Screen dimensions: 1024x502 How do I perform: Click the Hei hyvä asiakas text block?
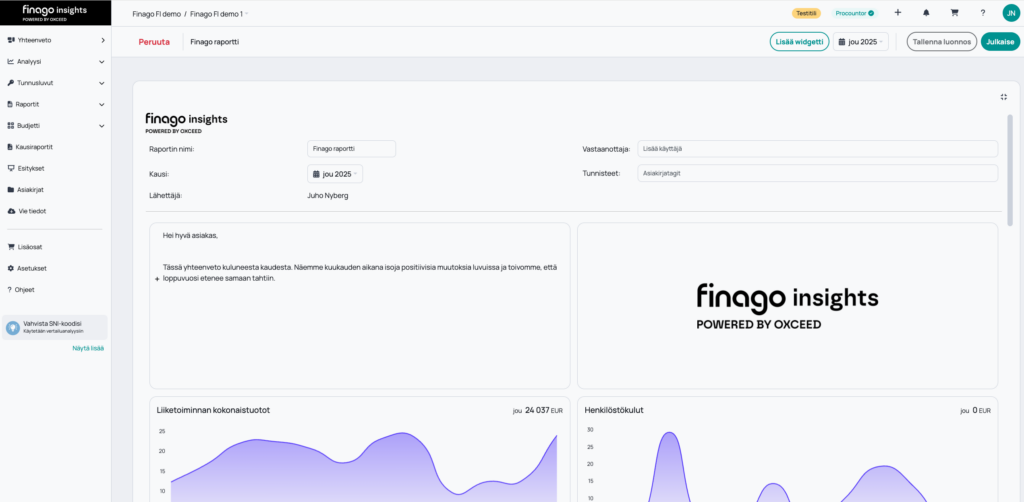point(360,306)
